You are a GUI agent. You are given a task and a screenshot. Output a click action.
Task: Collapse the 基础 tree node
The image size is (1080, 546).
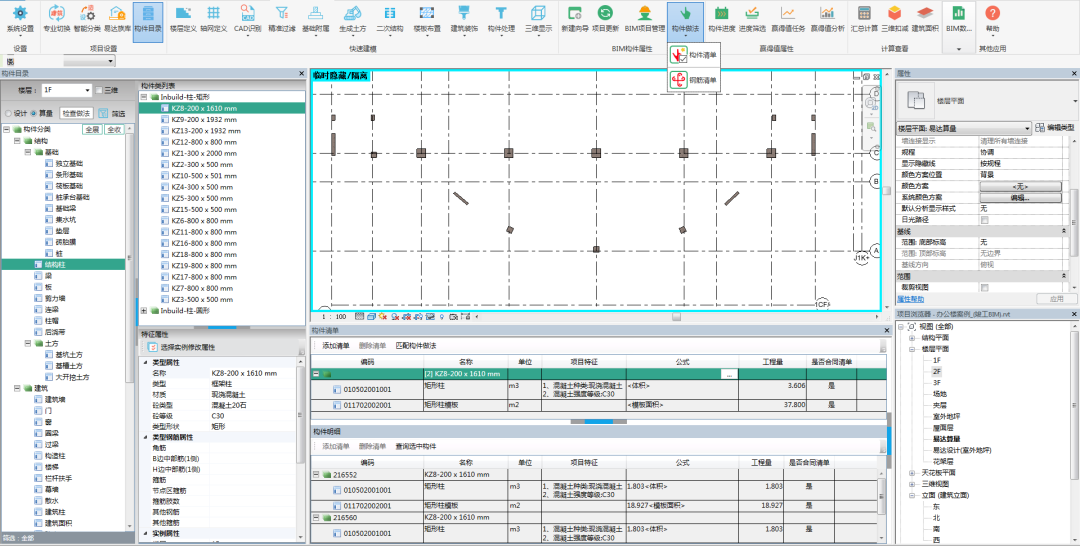(x=30, y=152)
